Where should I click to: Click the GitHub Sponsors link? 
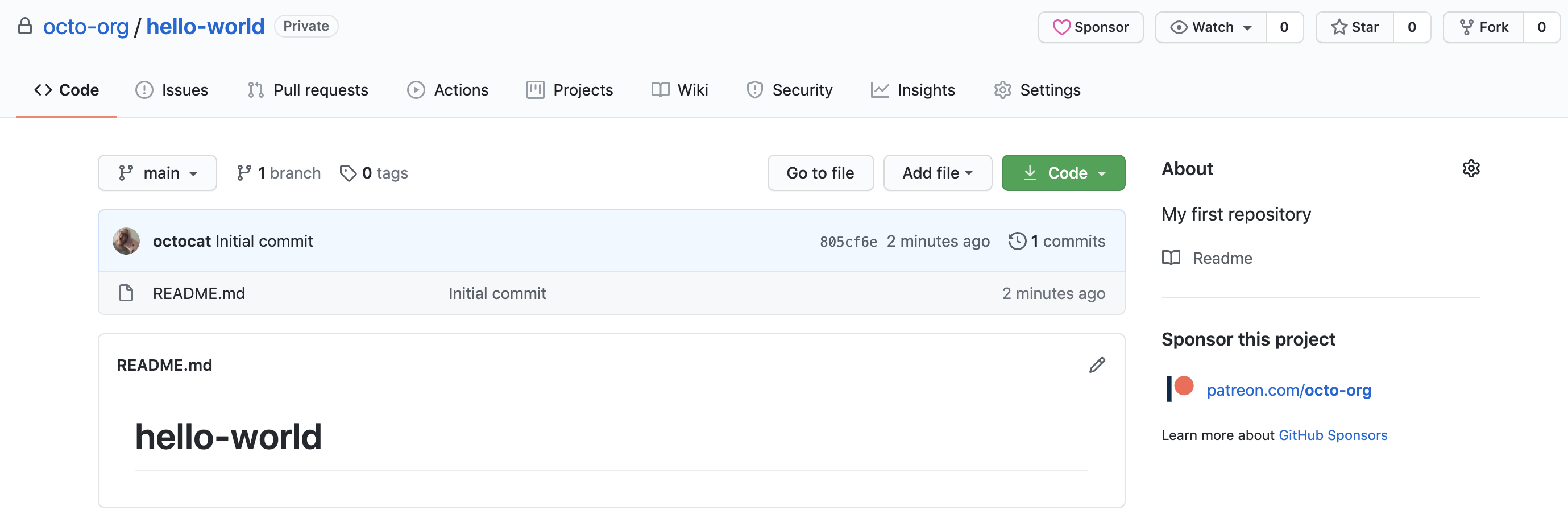(1333, 435)
